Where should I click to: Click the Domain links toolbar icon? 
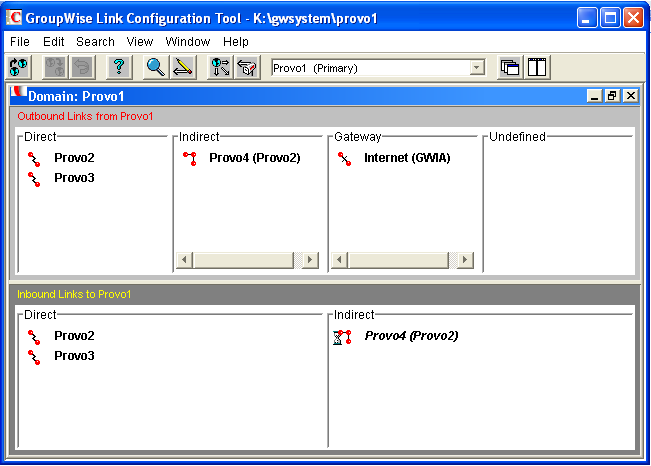click(x=220, y=67)
